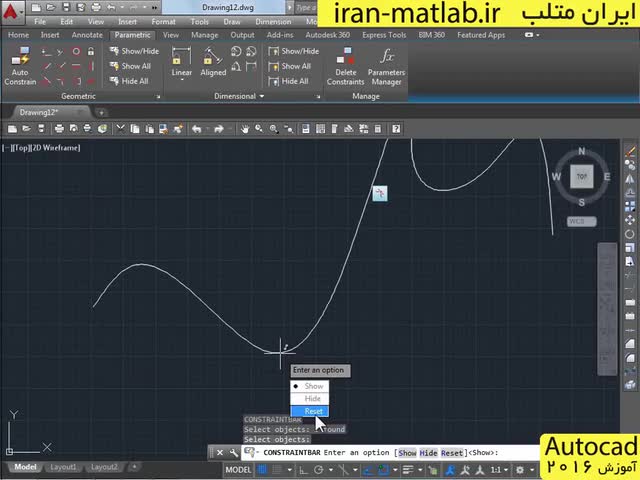Click the Cut scissors icon
640x480 pixels.
(x=120, y=129)
